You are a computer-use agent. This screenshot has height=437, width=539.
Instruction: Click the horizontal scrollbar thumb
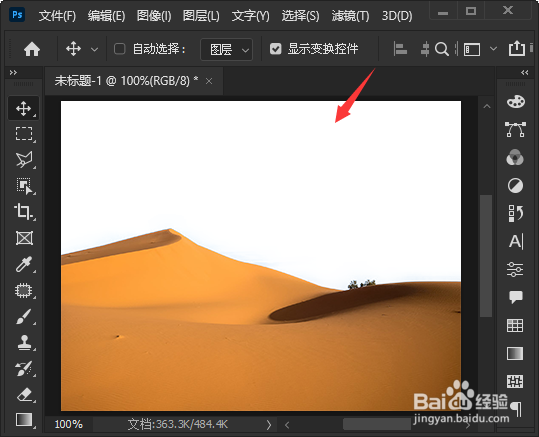377,424
